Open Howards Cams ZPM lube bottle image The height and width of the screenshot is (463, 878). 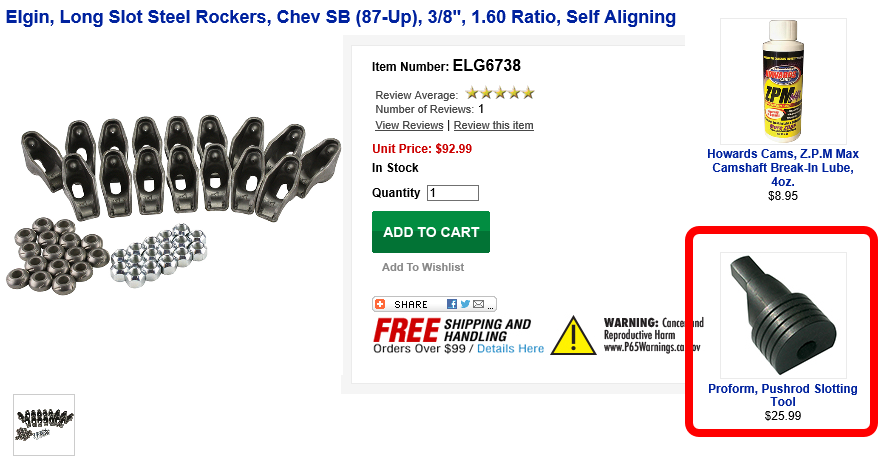(783, 81)
